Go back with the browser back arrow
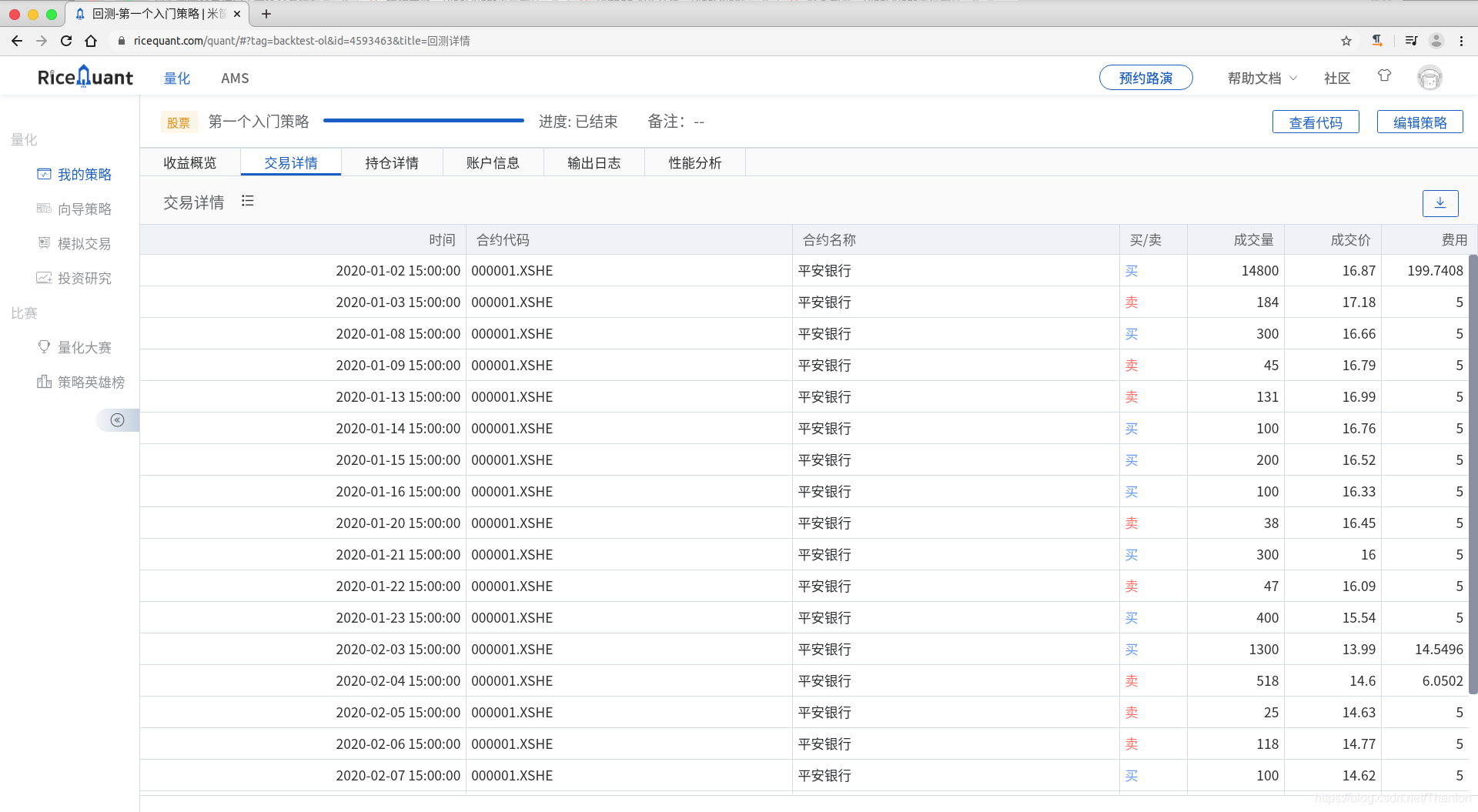Screen dimensions: 1478x812 tap(17, 41)
